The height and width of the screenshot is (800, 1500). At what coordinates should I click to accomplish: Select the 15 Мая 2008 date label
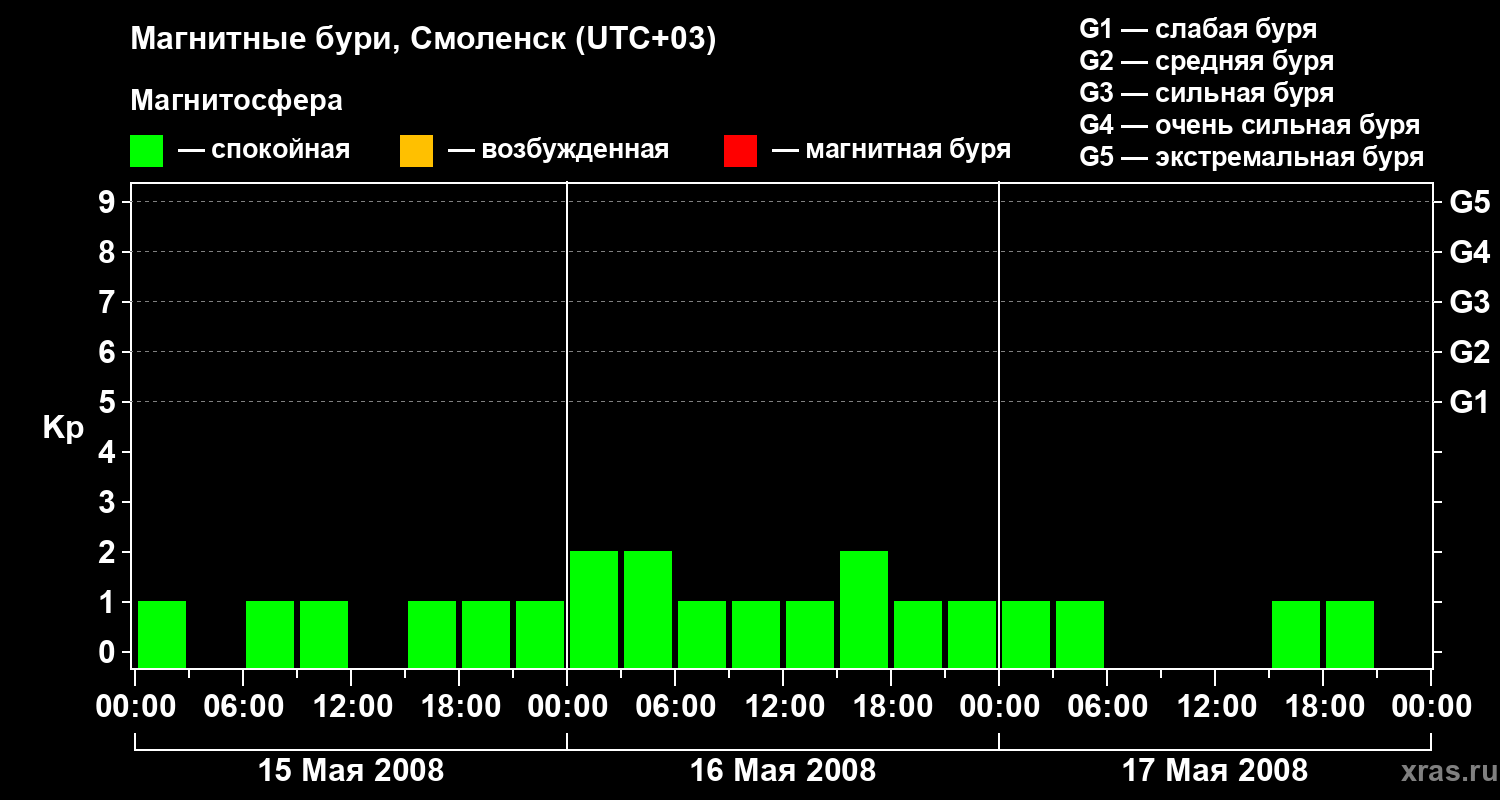pos(351,770)
